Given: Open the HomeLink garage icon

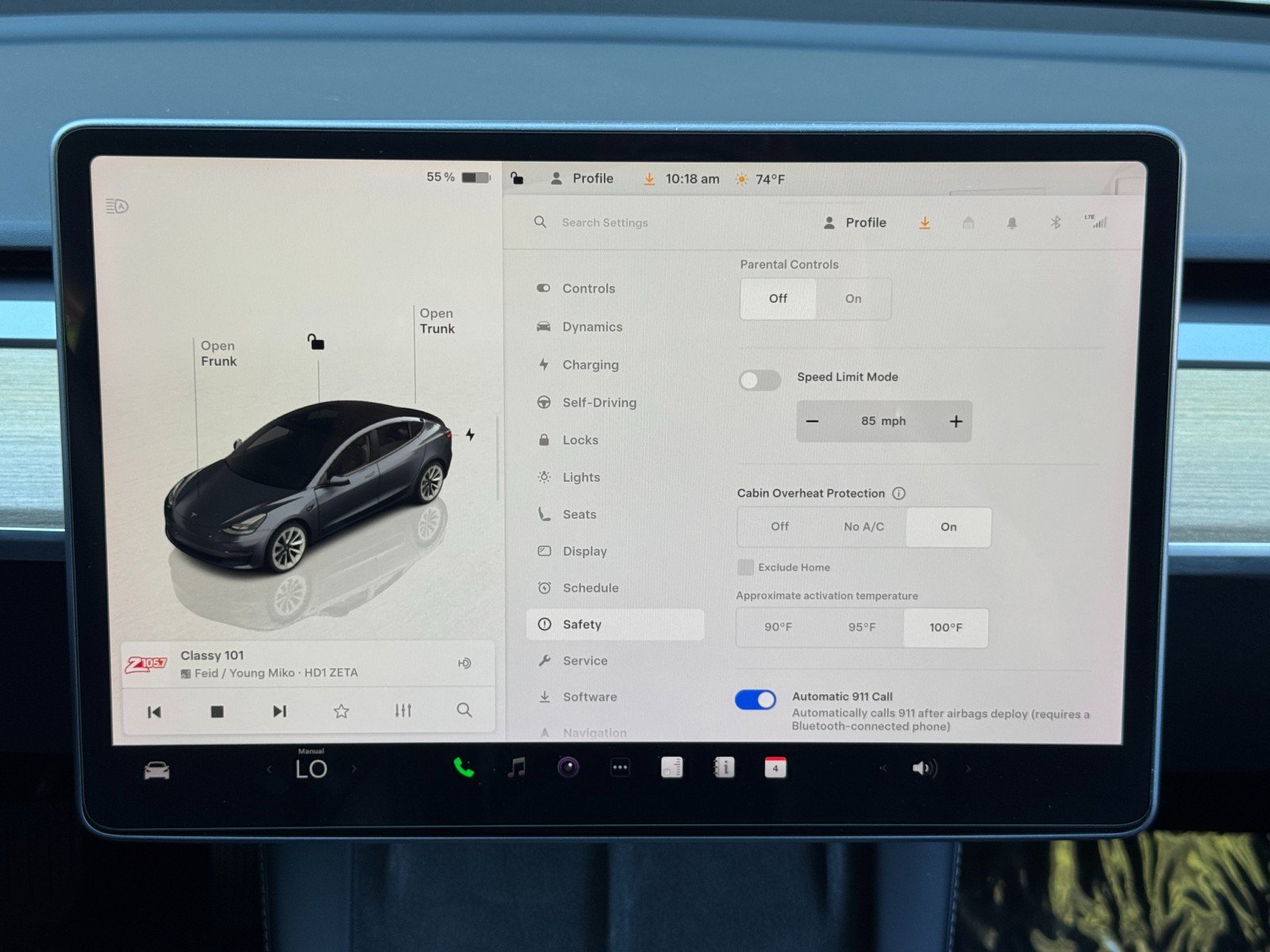Looking at the screenshot, I should 968,223.
